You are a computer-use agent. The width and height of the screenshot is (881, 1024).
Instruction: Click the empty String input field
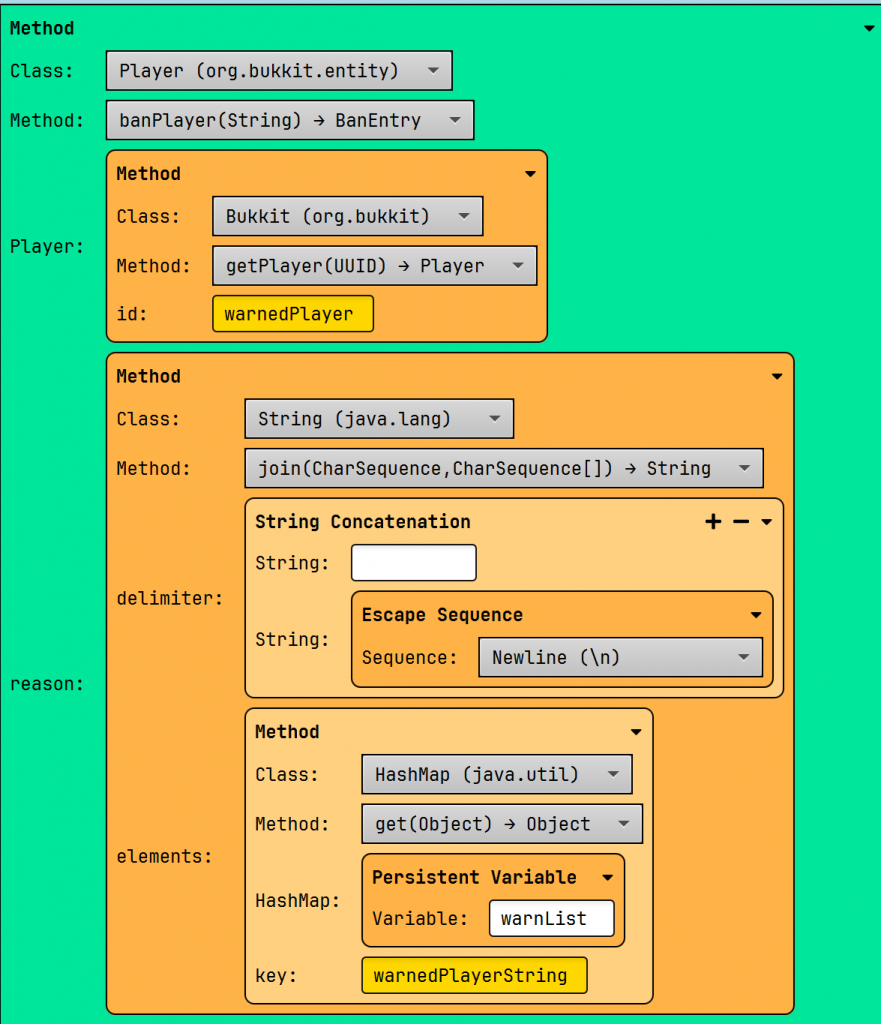(413, 563)
